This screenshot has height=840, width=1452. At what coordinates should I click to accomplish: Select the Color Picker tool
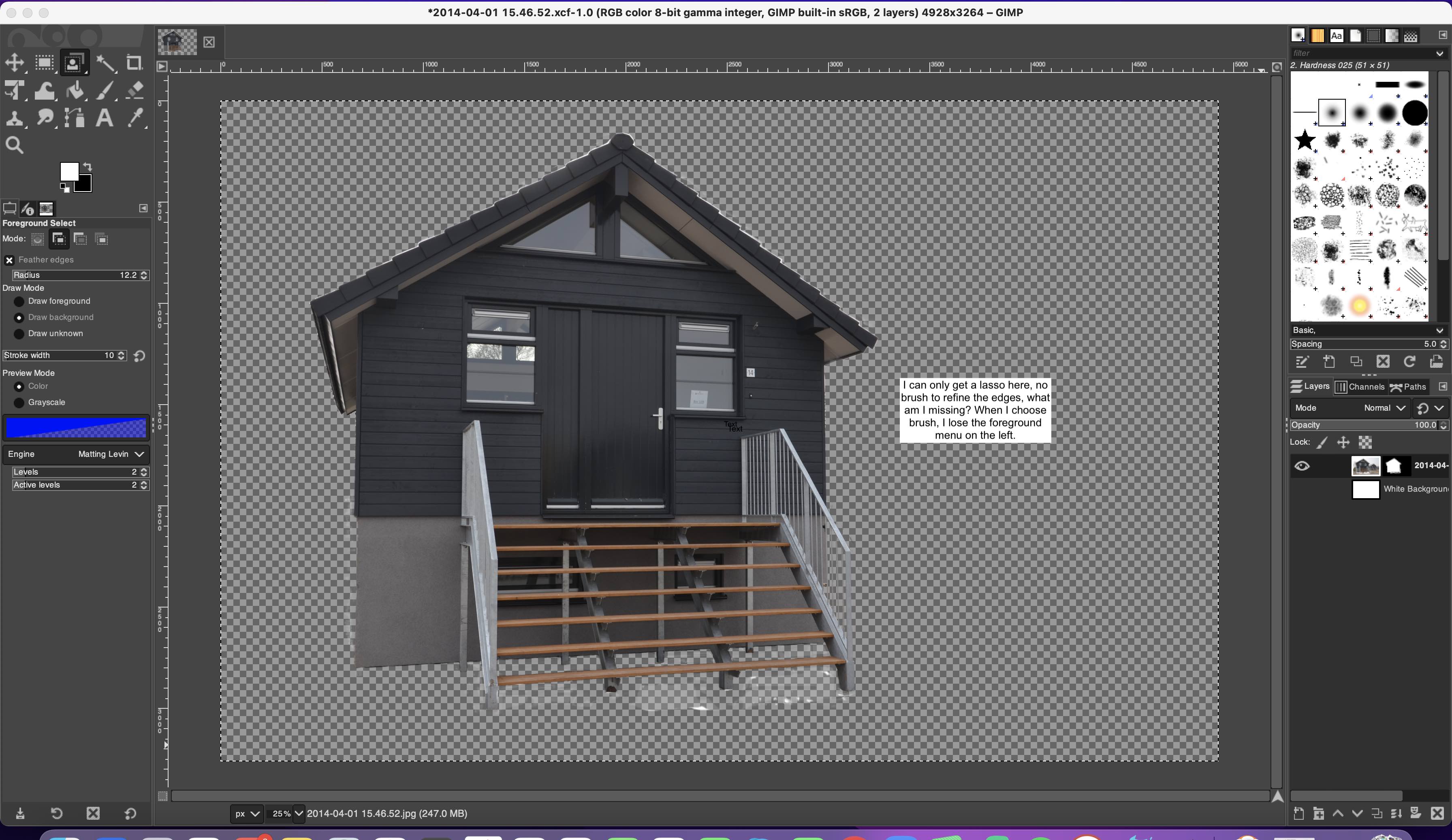134,118
